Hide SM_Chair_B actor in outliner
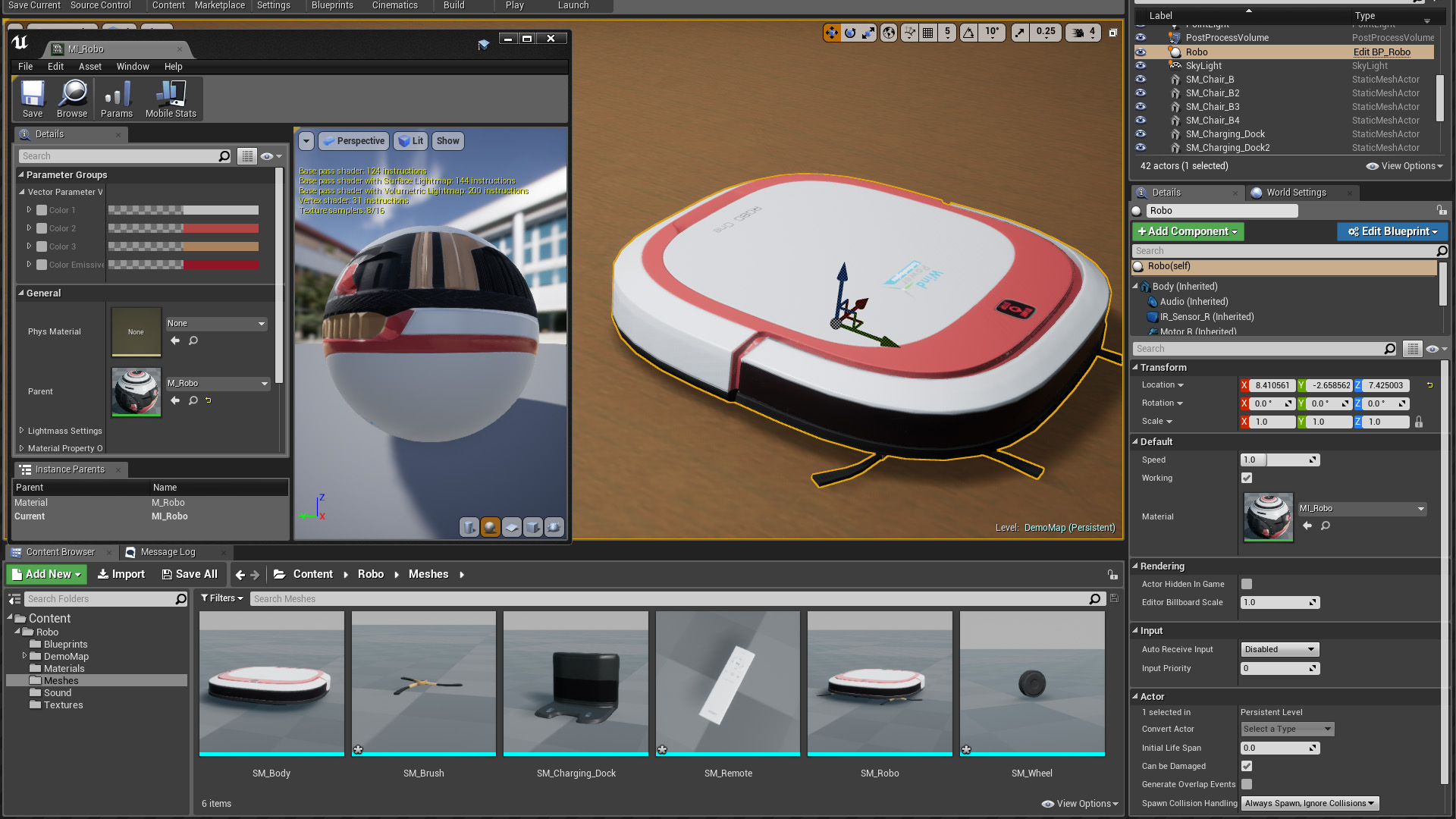Image resolution: width=1456 pixels, height=819 pixels. [1141, 80]
